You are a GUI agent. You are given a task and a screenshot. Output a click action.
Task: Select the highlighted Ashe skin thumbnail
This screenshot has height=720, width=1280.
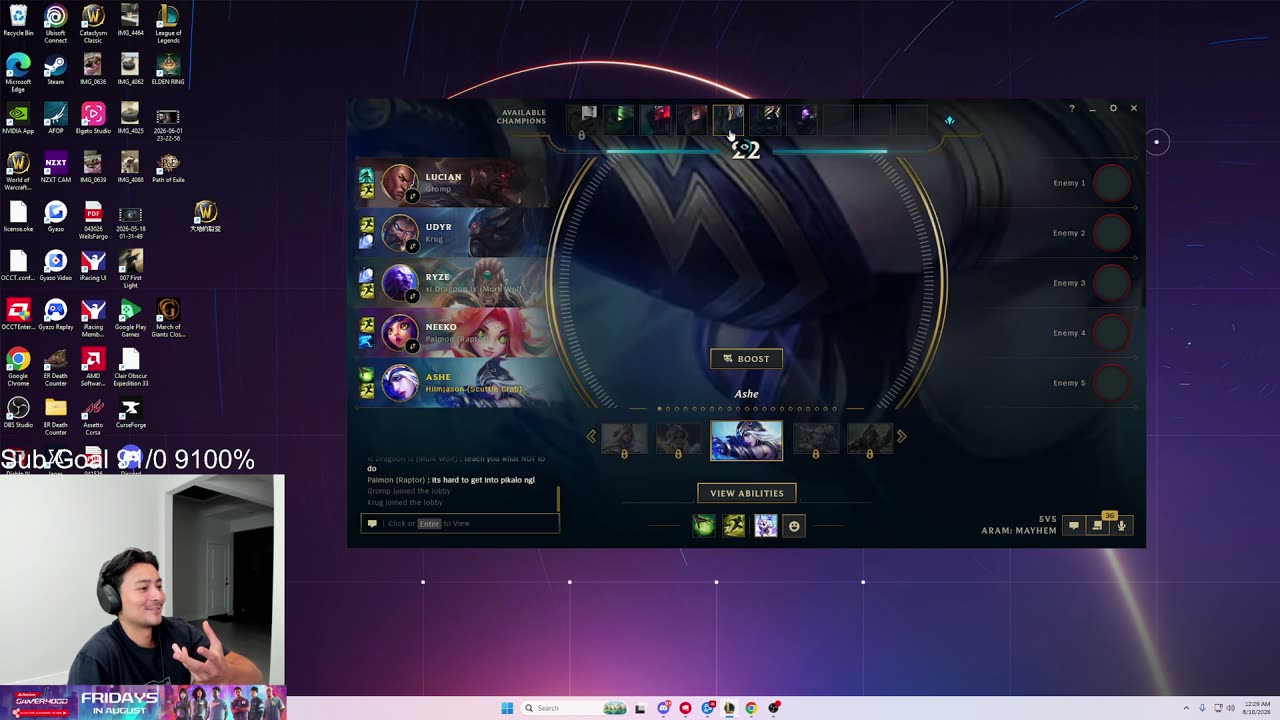[x=746, y=441]
